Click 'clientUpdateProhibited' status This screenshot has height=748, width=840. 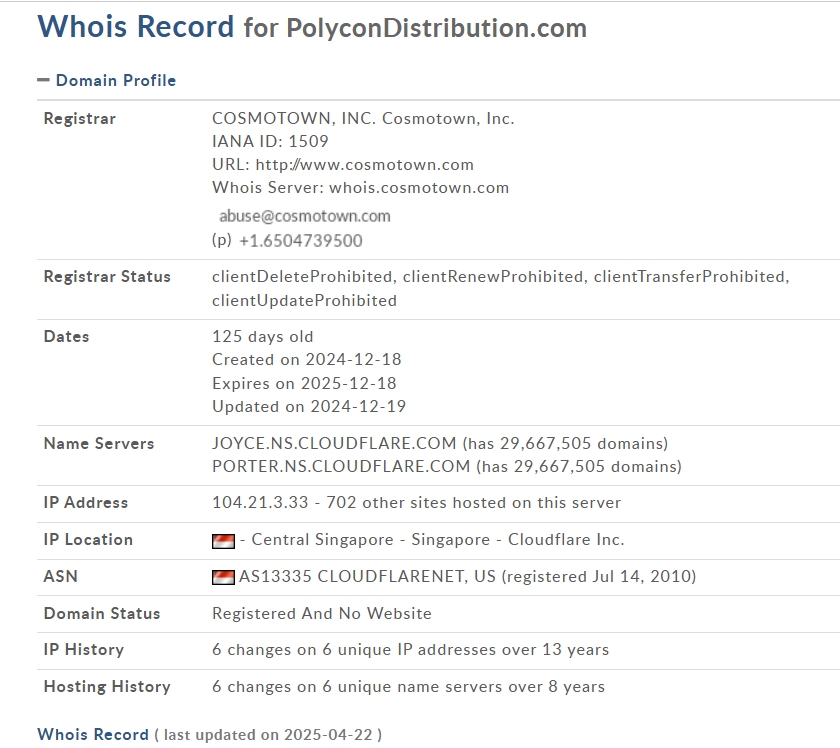(304, 301)
